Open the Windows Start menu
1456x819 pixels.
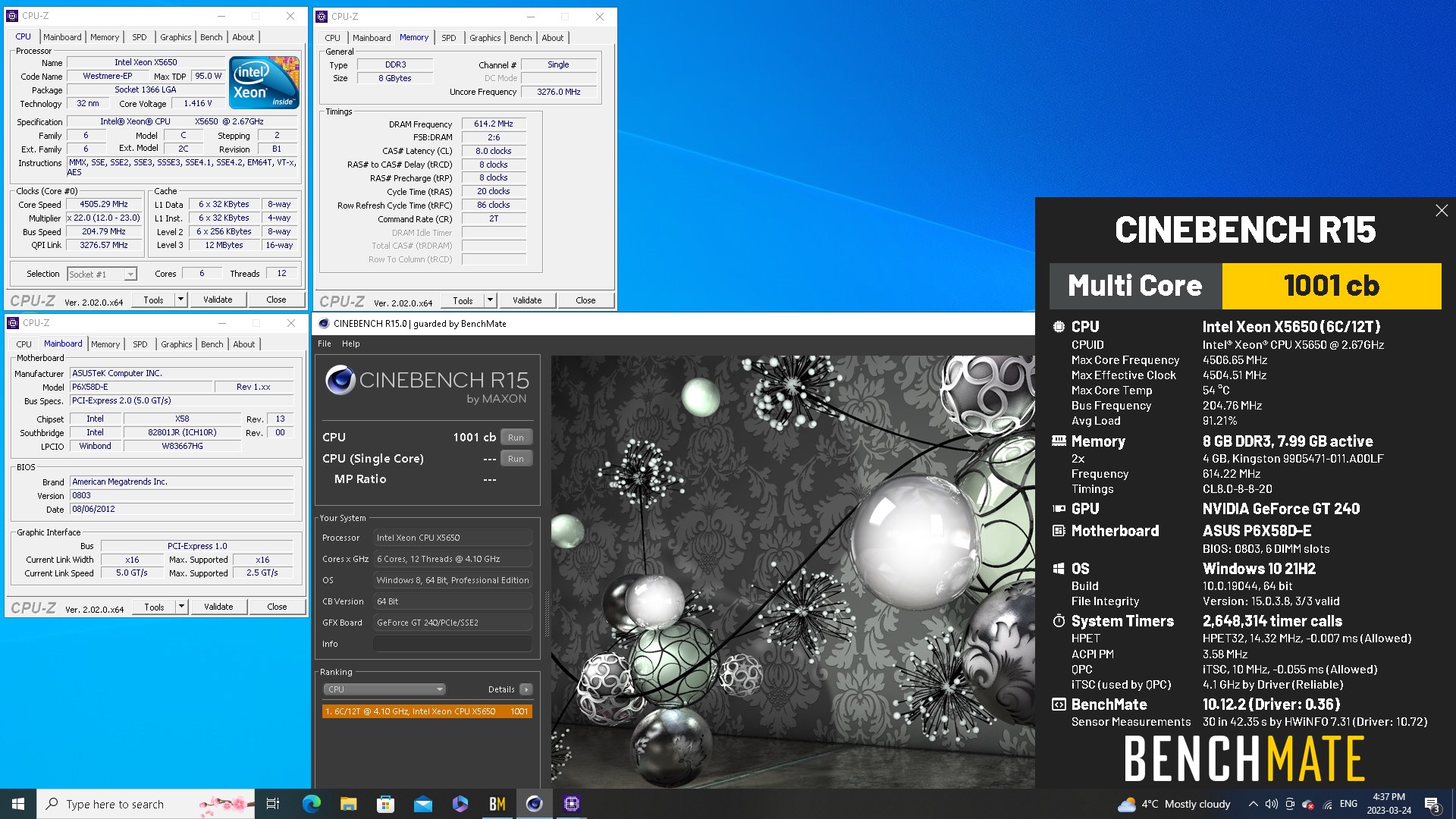(x=18, y=804)
